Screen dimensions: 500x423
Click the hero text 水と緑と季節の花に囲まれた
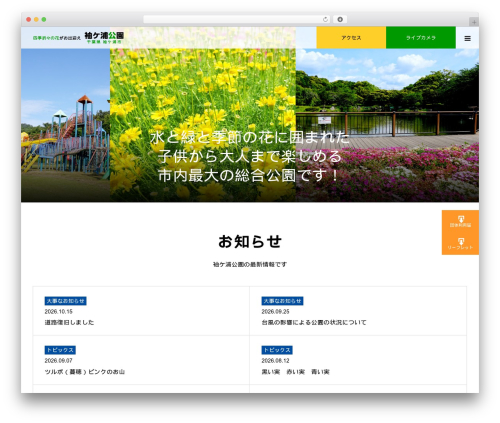point(249,137)
